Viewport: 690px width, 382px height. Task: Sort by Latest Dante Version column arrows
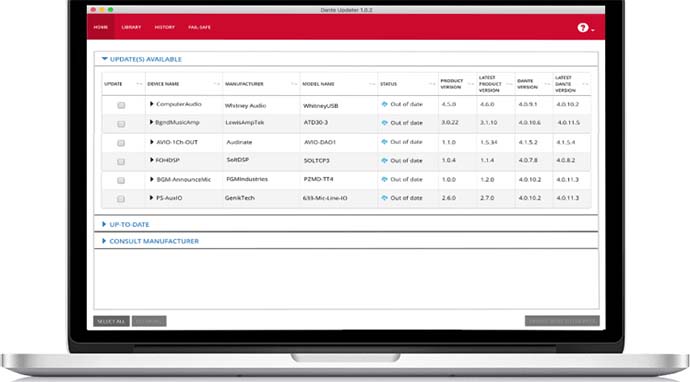(585, 84)
